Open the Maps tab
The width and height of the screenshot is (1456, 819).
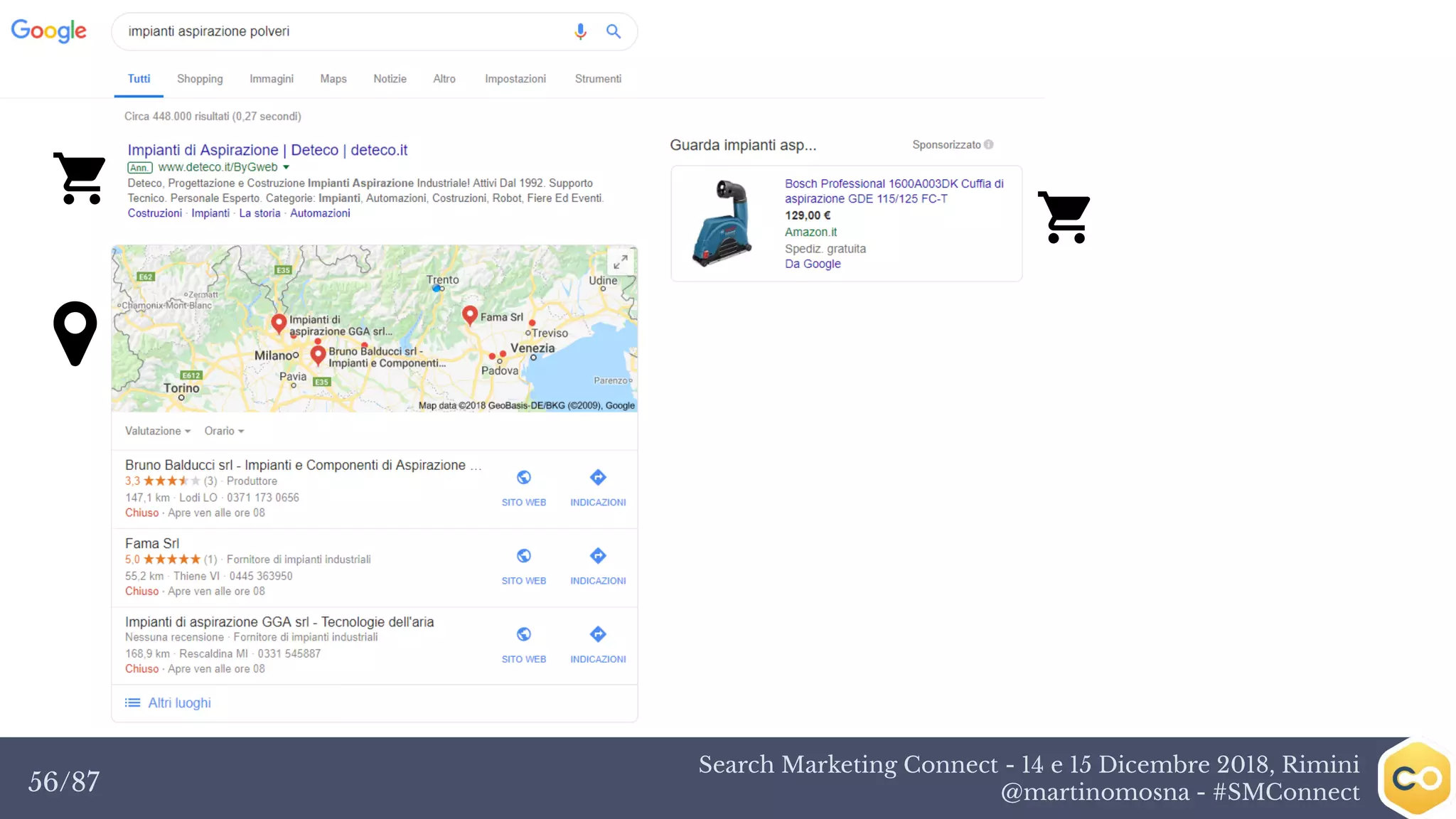coord(333,79)
